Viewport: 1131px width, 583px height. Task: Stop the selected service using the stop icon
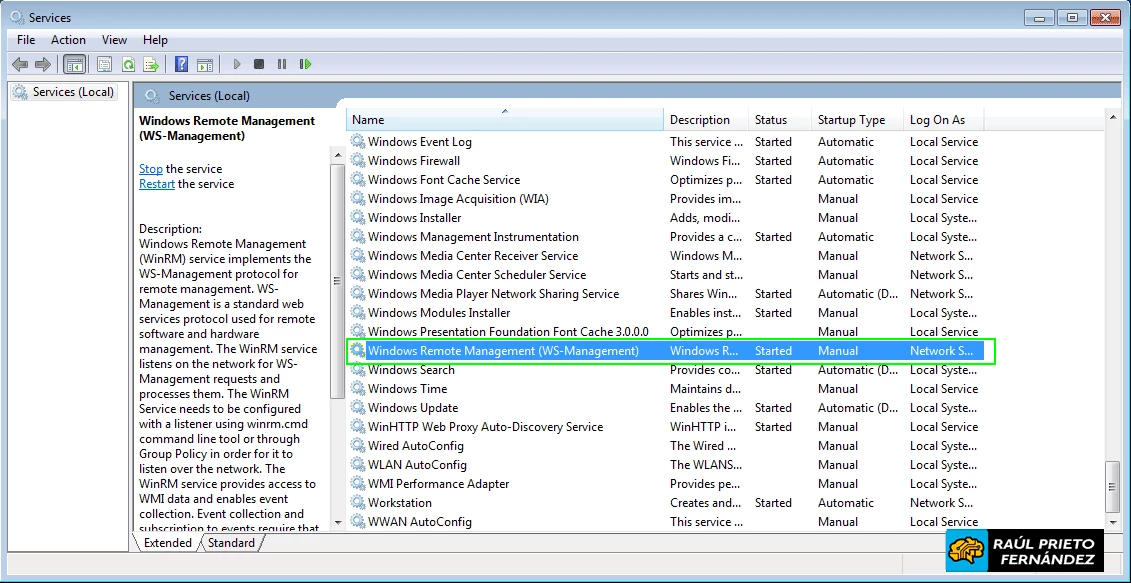coord(258,64)
